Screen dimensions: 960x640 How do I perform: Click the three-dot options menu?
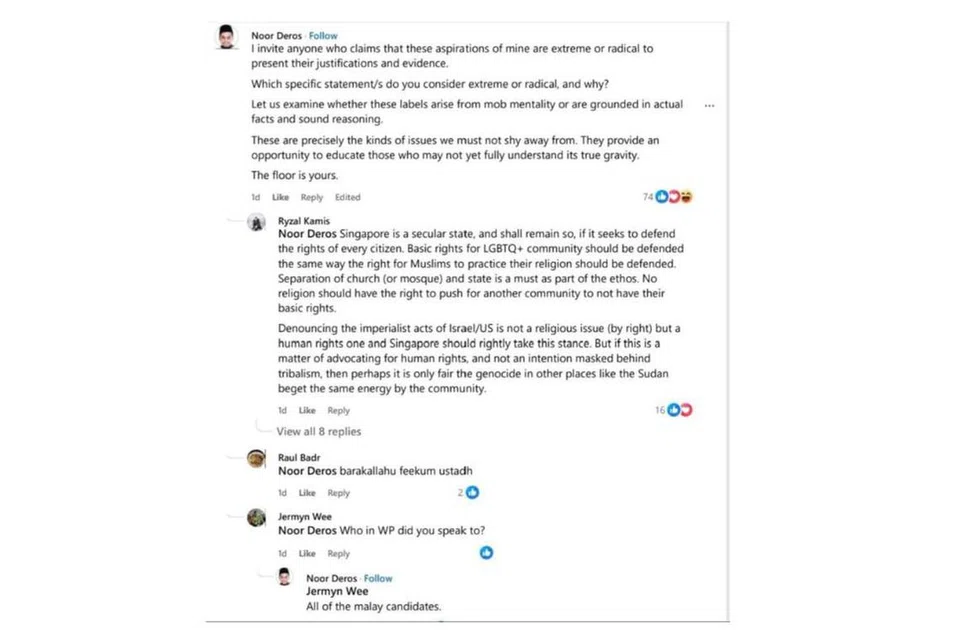click(x=710, y=104)
